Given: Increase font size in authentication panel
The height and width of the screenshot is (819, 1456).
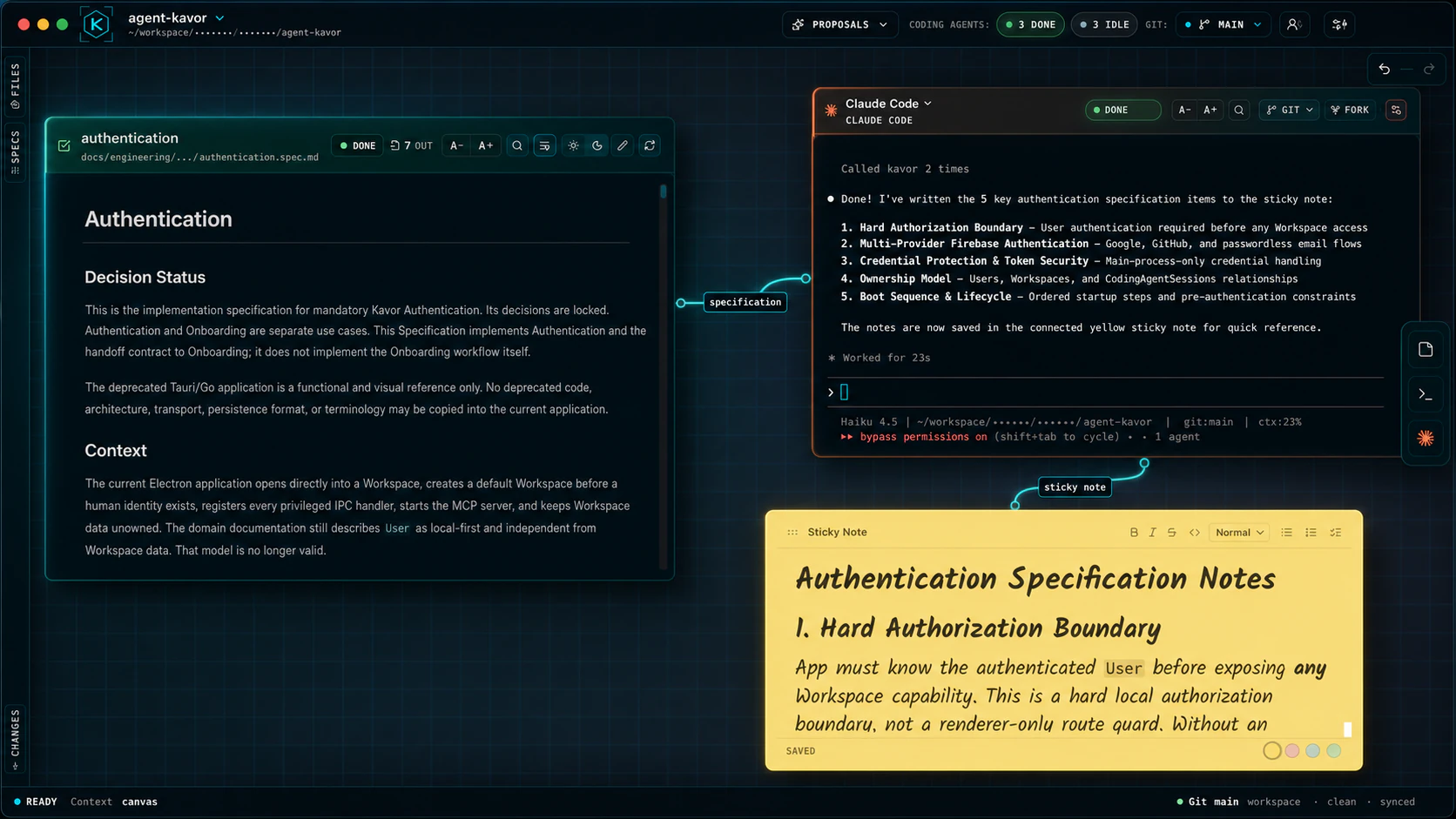Looking at the screenshot, I should point(486,146).
